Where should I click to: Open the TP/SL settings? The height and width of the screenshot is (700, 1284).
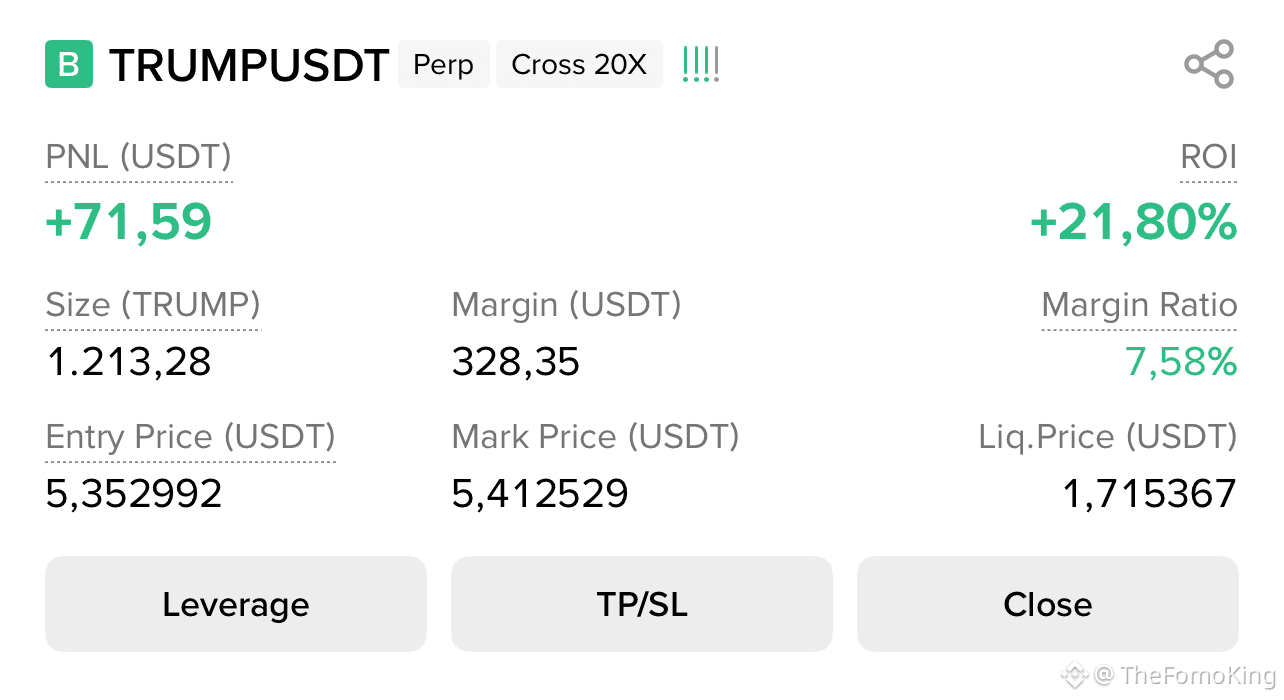point(641,604)
